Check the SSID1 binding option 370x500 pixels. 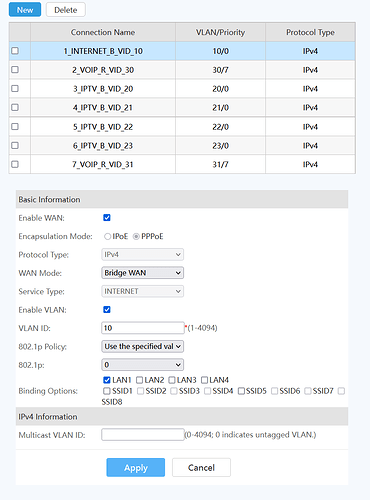[x=107, y=391]
